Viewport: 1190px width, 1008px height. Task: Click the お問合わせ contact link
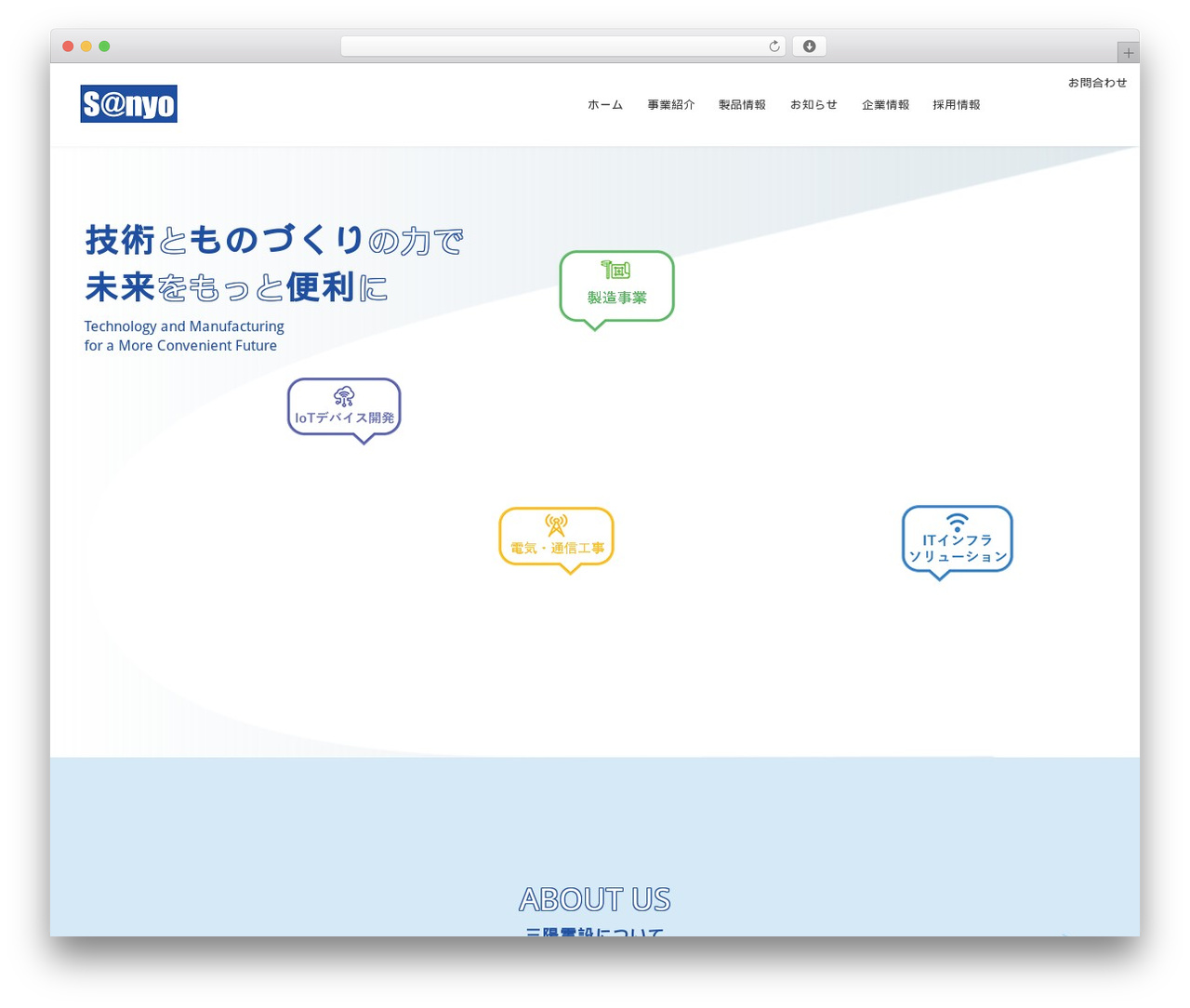pyautogui.click(x=1097, y=83)
